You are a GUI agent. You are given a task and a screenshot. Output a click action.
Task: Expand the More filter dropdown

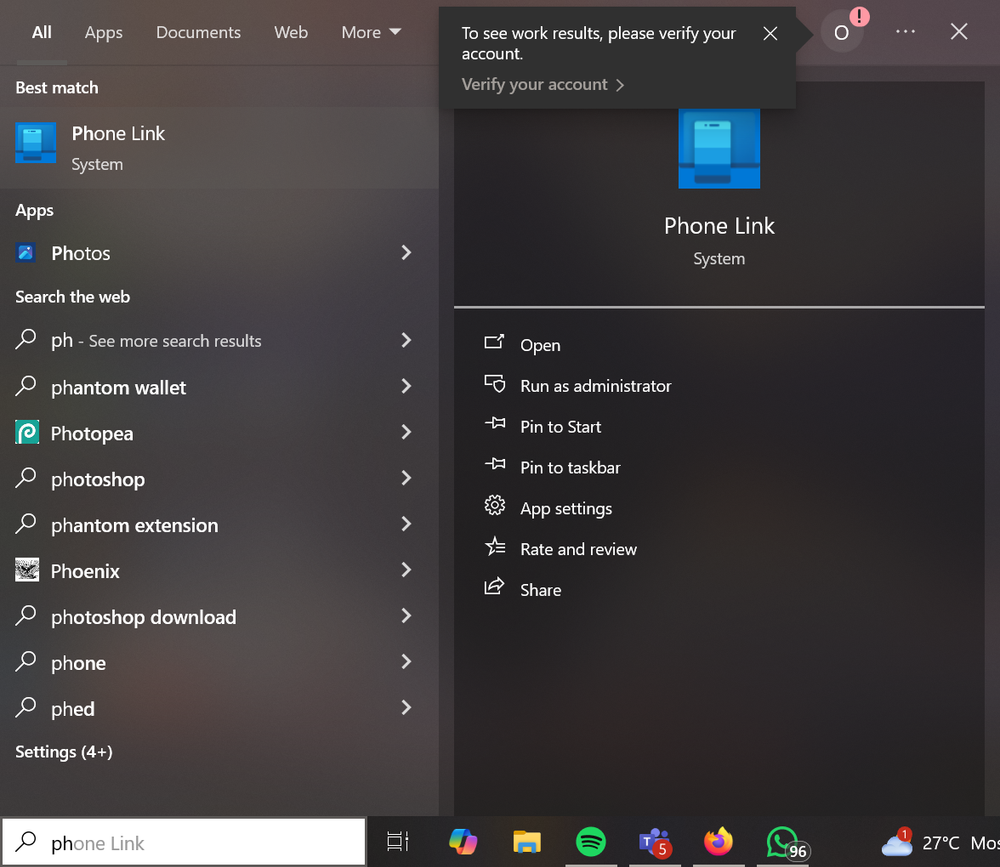click(x=371, y=32)
